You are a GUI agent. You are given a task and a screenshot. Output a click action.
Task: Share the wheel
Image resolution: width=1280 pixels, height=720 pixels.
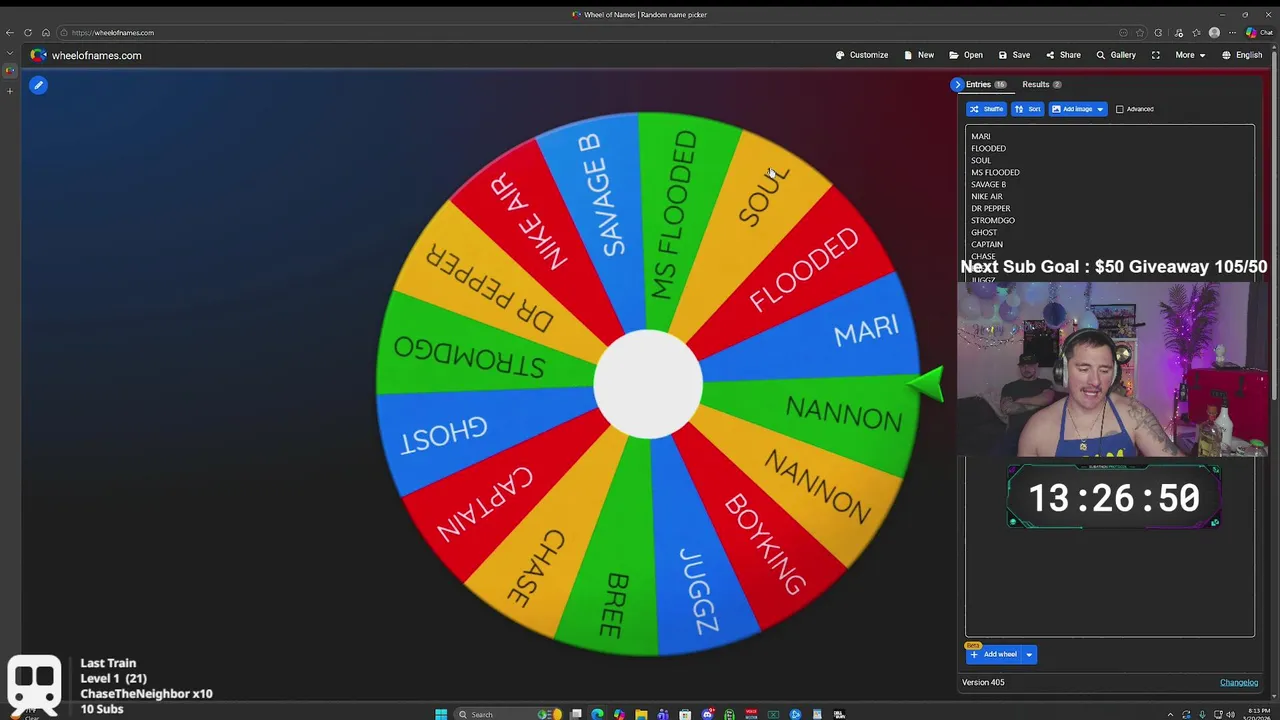pyautogui.click(x=1063, y=55)
